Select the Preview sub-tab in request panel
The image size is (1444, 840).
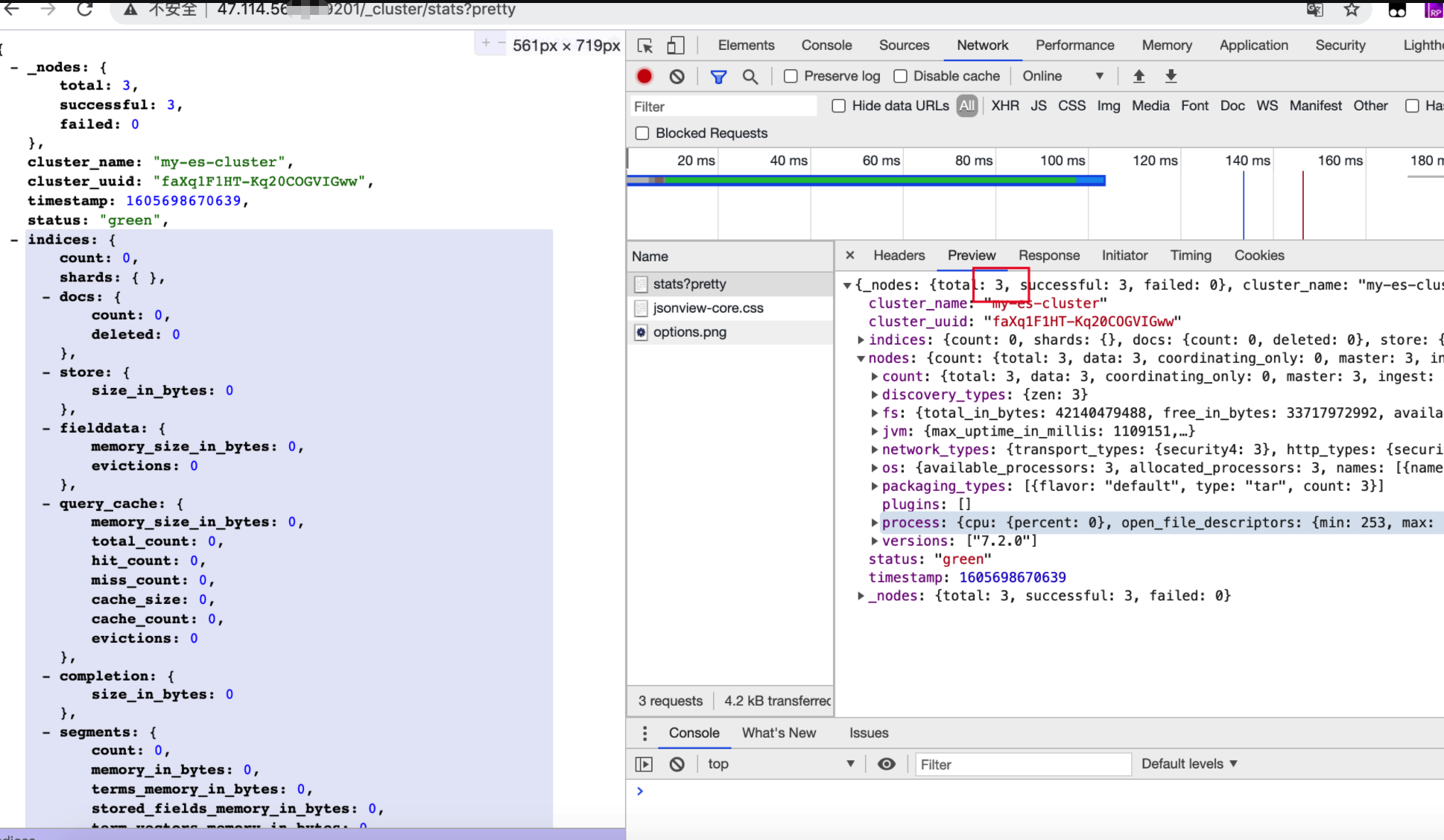coord(970,255)
